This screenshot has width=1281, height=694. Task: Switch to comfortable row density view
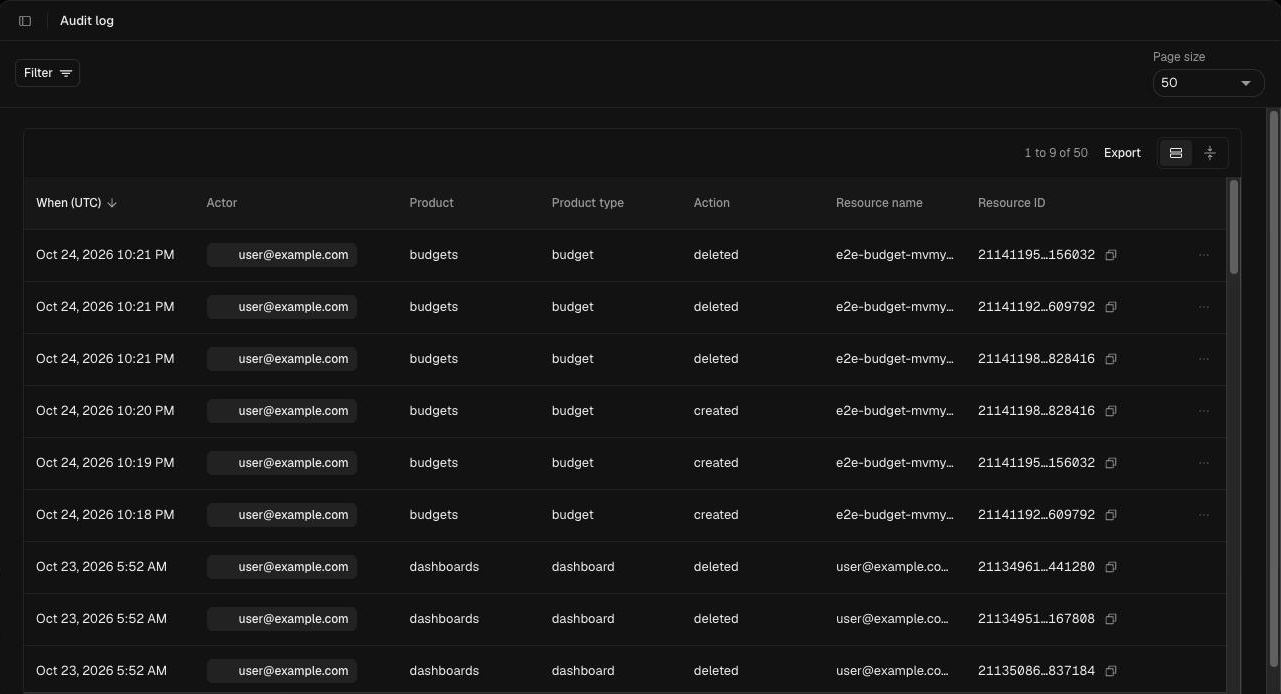[1176, 153]
